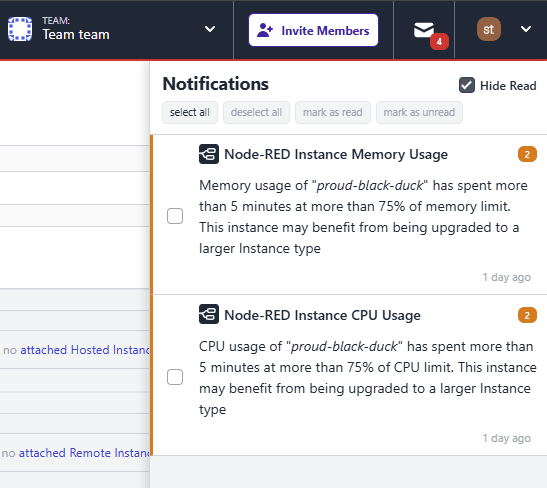Click the Node-RED icon beside CPU Usage
This screenshot has height=488, width=547.
(209, 314)
